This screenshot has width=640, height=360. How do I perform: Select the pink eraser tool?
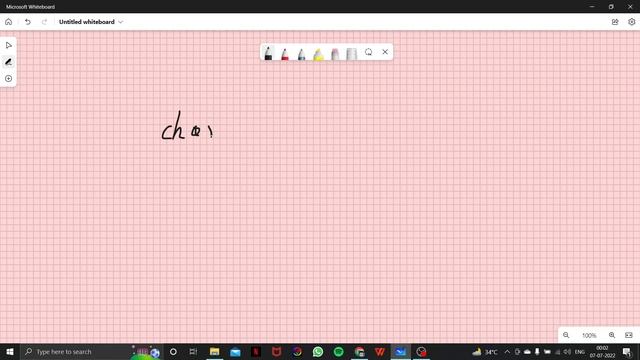tap(335, 53)
